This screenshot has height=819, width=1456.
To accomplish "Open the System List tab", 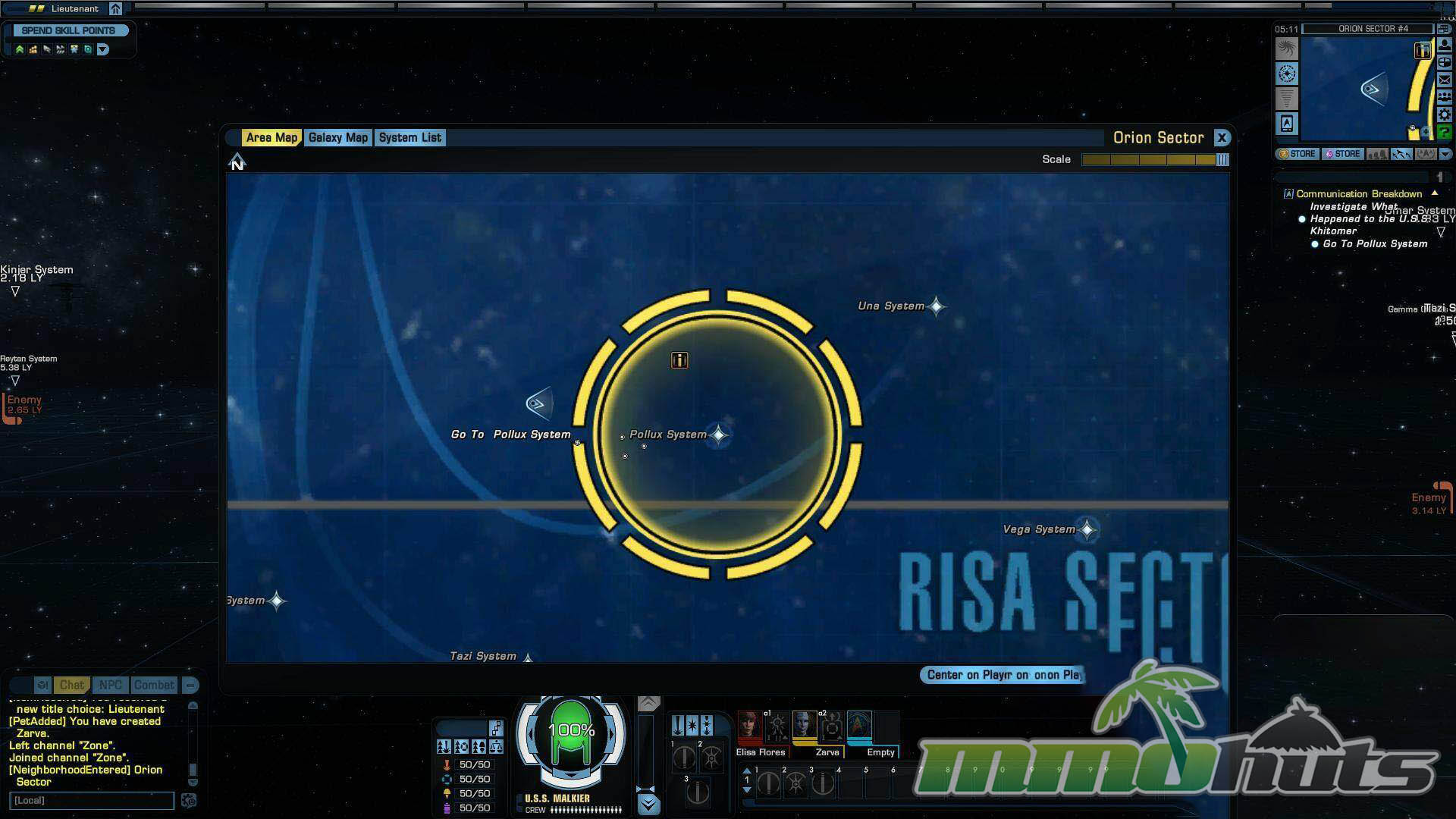I will point(409,137).
